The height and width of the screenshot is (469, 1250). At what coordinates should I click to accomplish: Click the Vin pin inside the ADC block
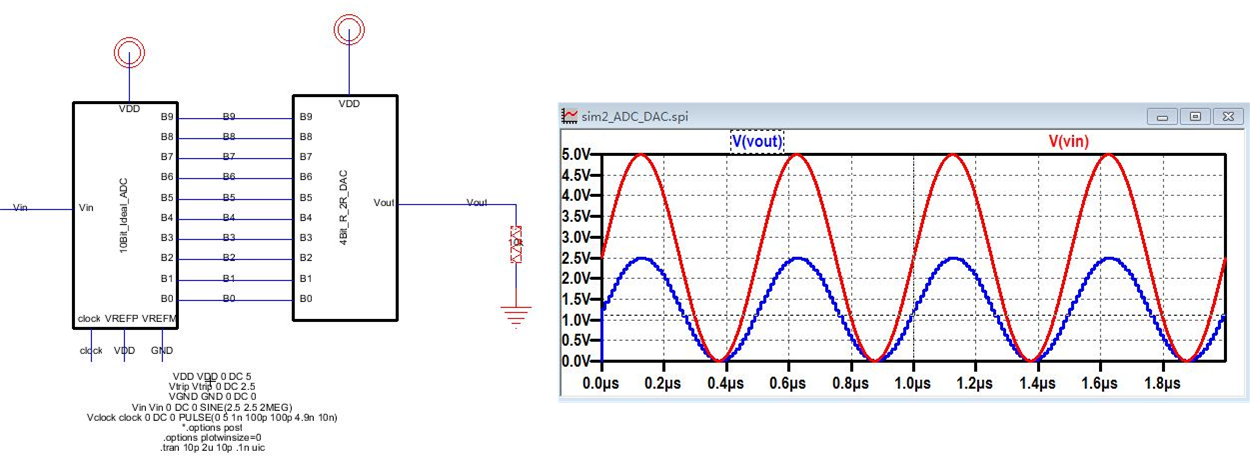[85, 208]
